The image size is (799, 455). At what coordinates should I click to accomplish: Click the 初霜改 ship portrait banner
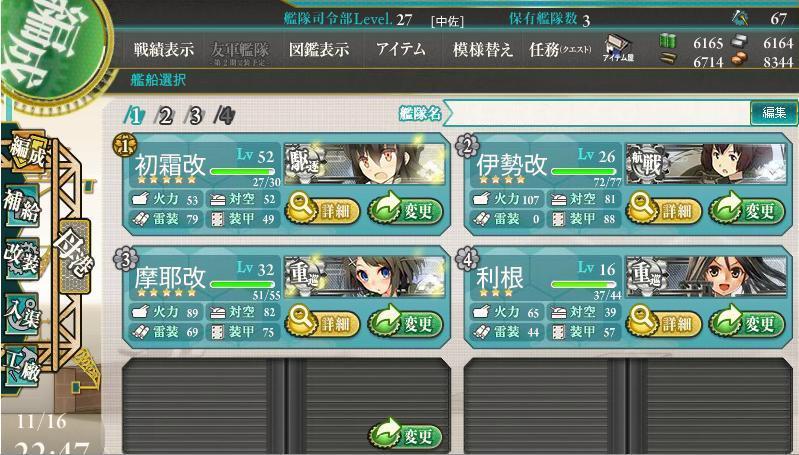364,164
